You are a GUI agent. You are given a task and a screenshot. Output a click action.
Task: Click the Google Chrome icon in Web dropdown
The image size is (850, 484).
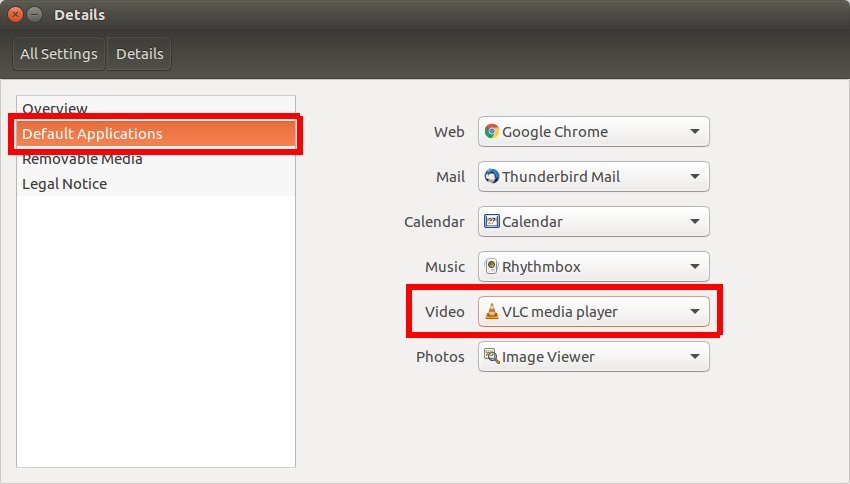(x=492, y=131)
